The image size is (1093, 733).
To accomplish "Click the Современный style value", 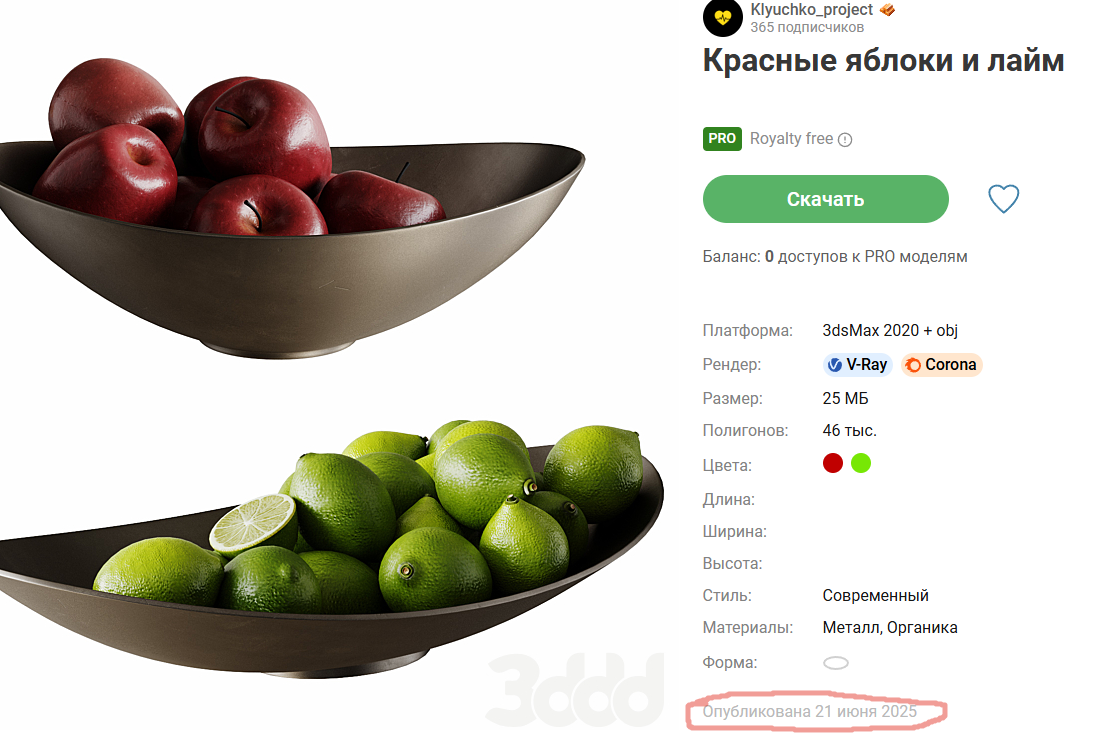I will [876, 596].
